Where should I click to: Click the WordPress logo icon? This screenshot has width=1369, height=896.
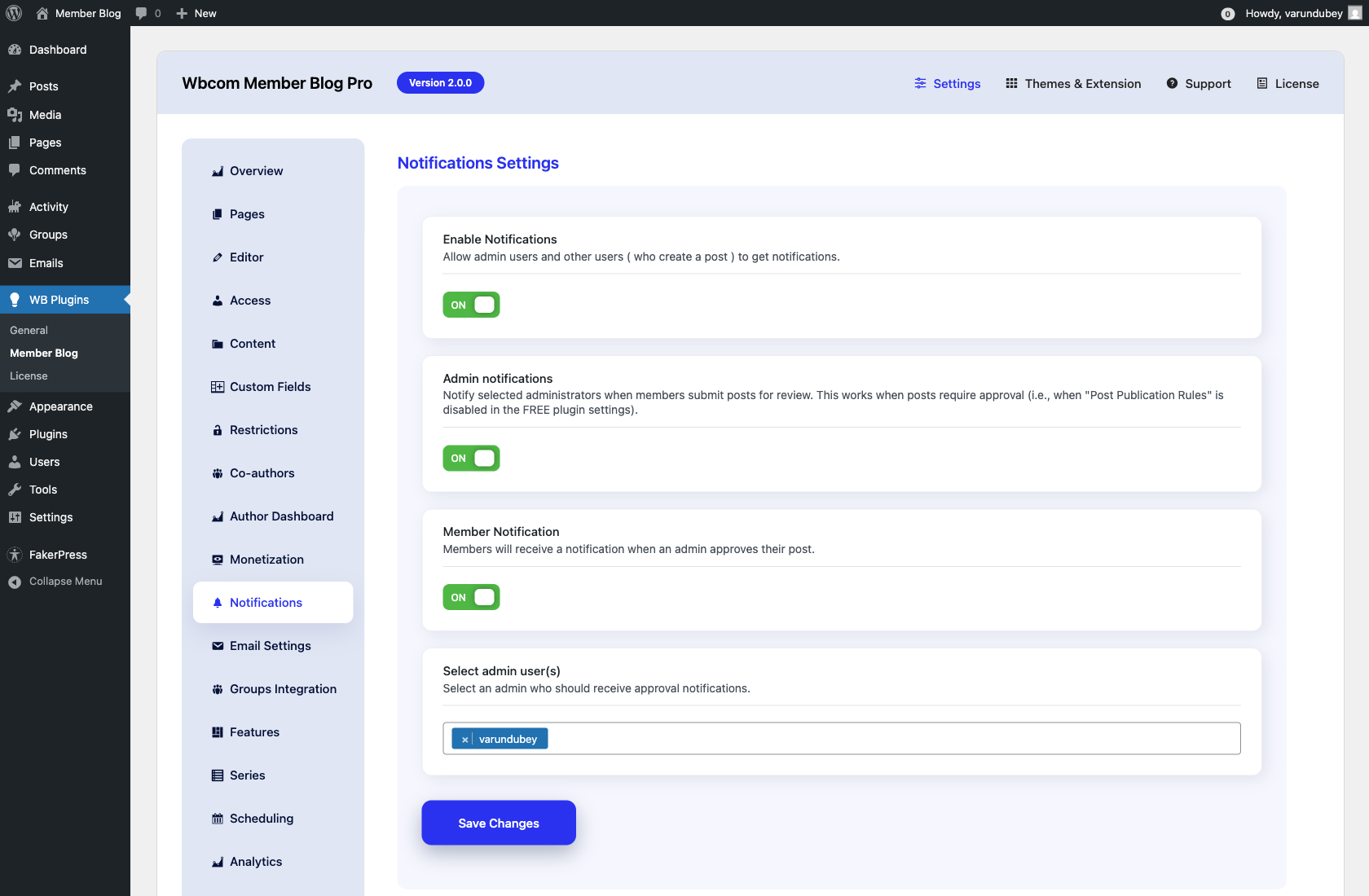click(x=14, y=13)
